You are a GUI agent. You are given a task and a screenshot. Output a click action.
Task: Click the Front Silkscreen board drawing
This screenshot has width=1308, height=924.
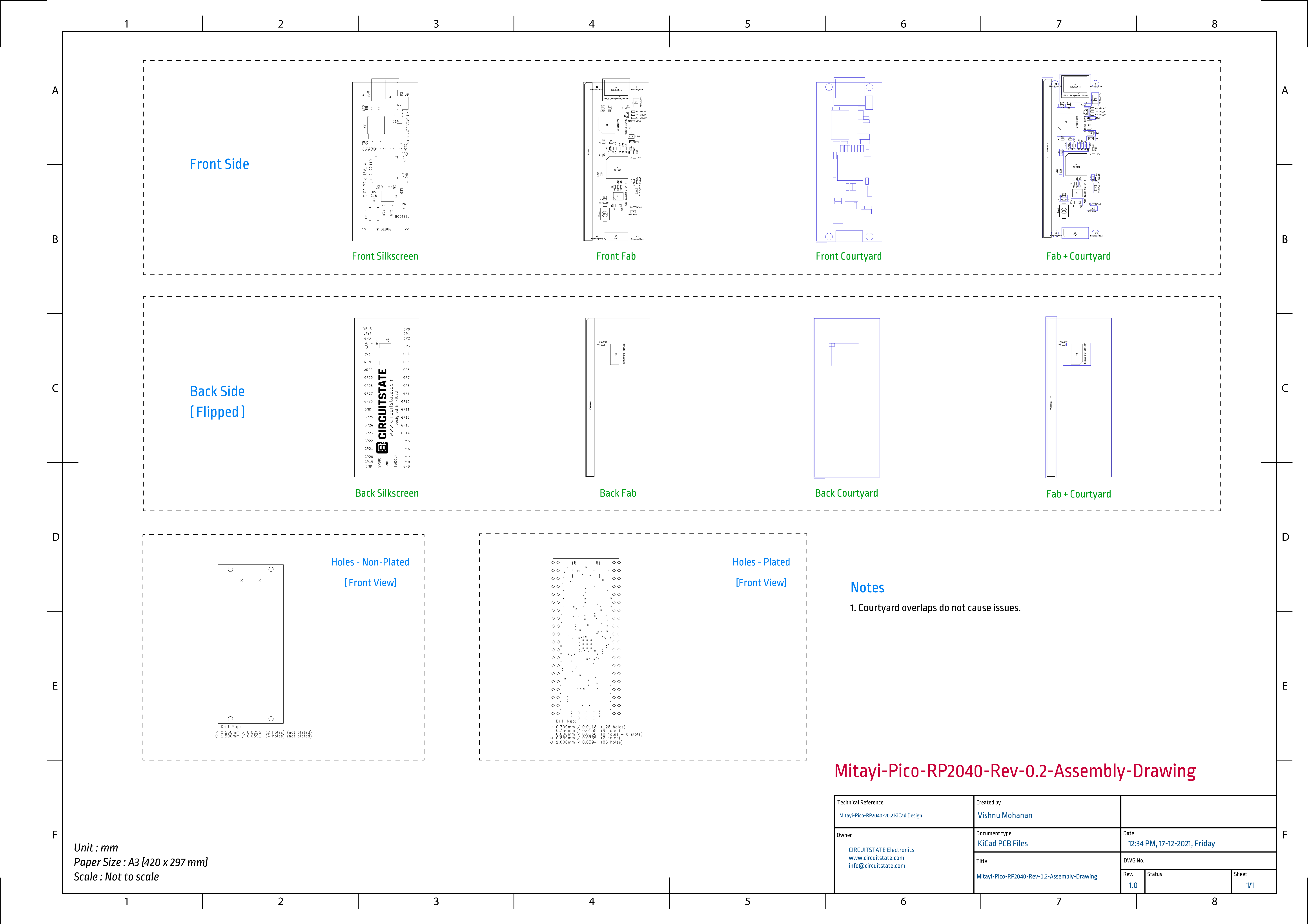click(x=385, y=160)
